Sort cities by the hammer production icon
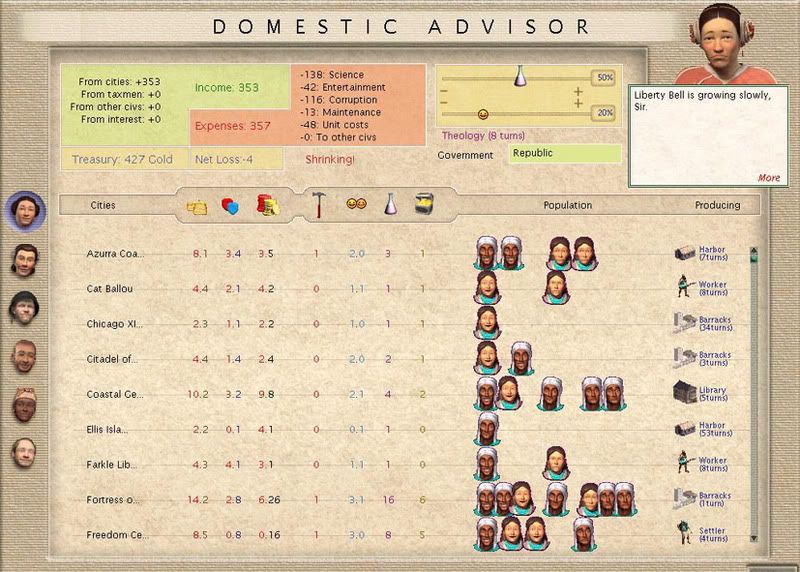Image resolution: width=800 pixels, height=572 pixels. click(x=319, y=205)
